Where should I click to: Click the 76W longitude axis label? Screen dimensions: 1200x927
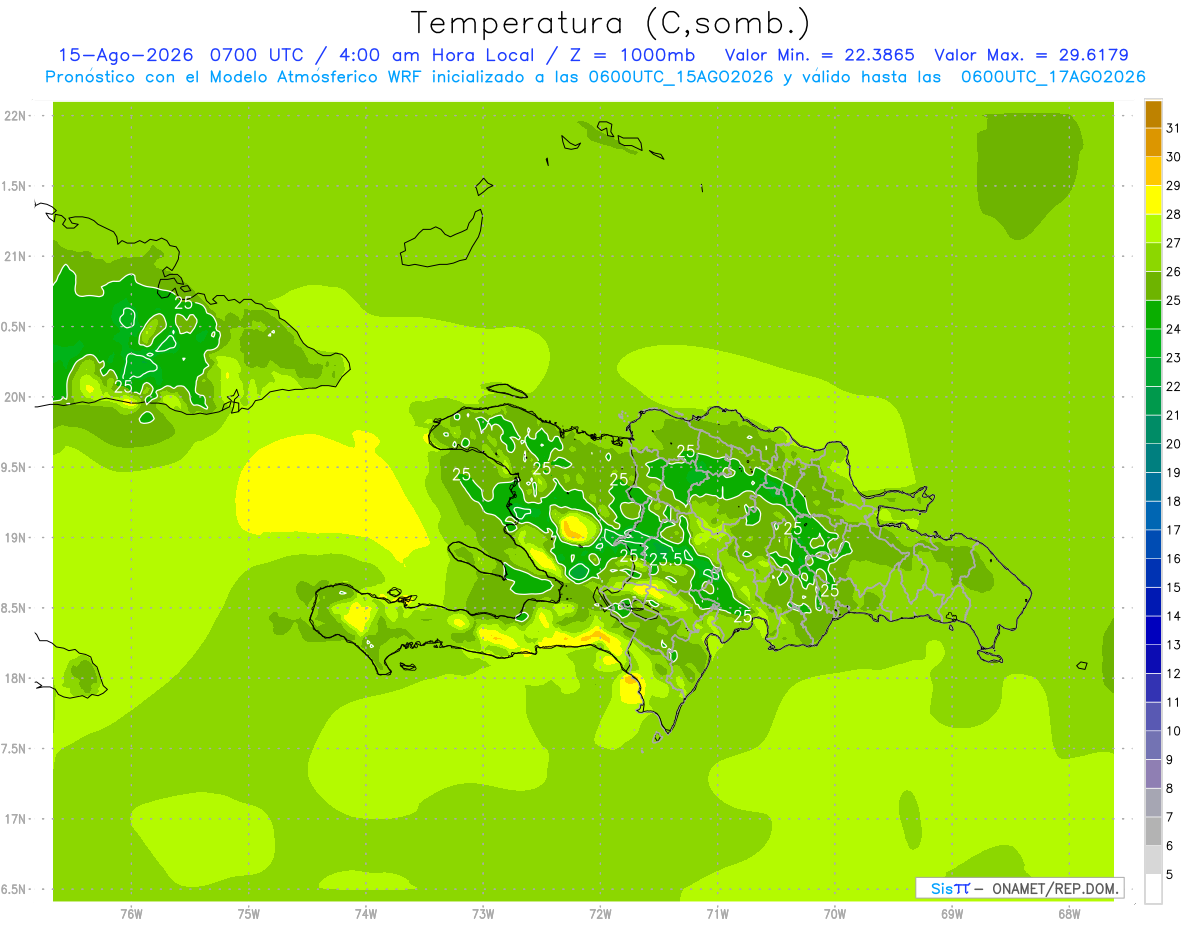(x=131, y=913)
